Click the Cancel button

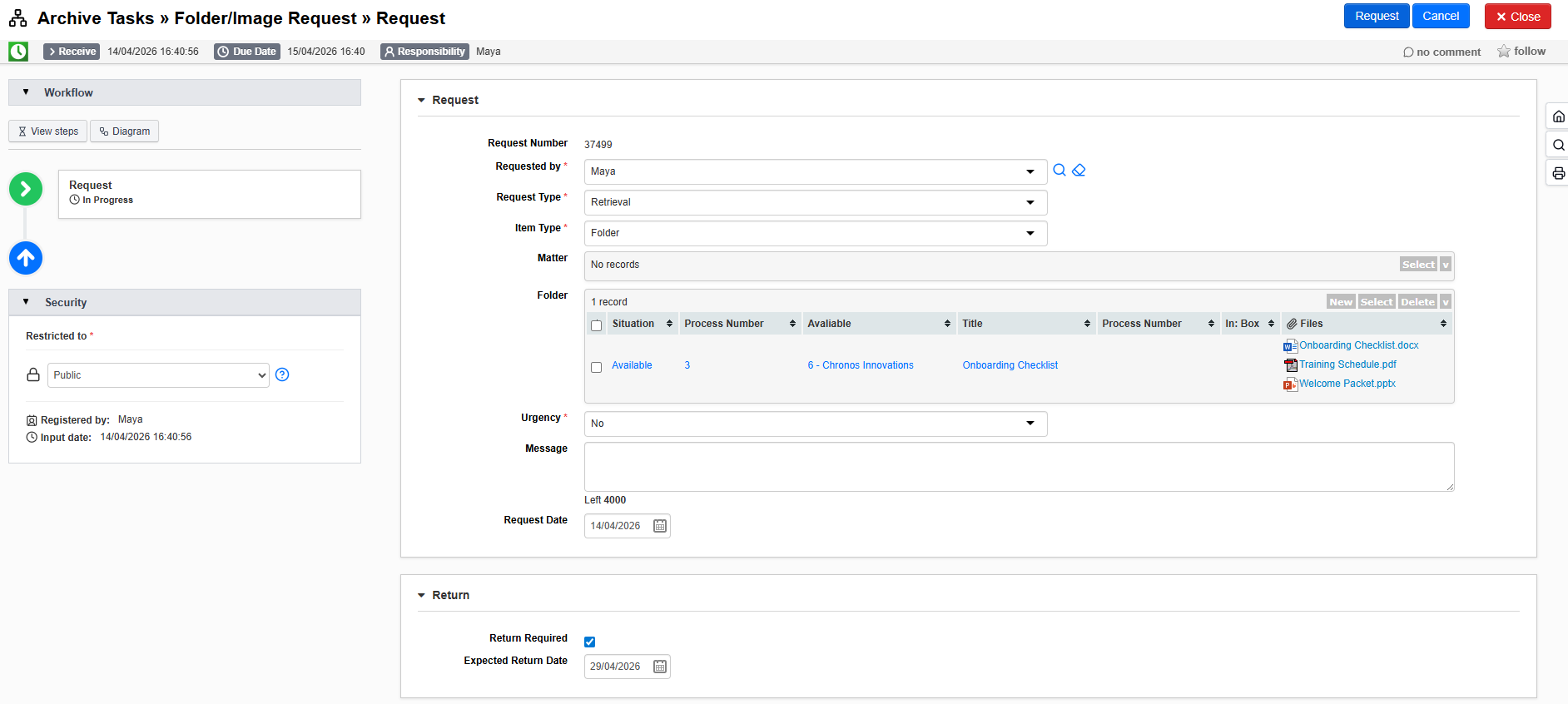click(x=1441, y=16)
